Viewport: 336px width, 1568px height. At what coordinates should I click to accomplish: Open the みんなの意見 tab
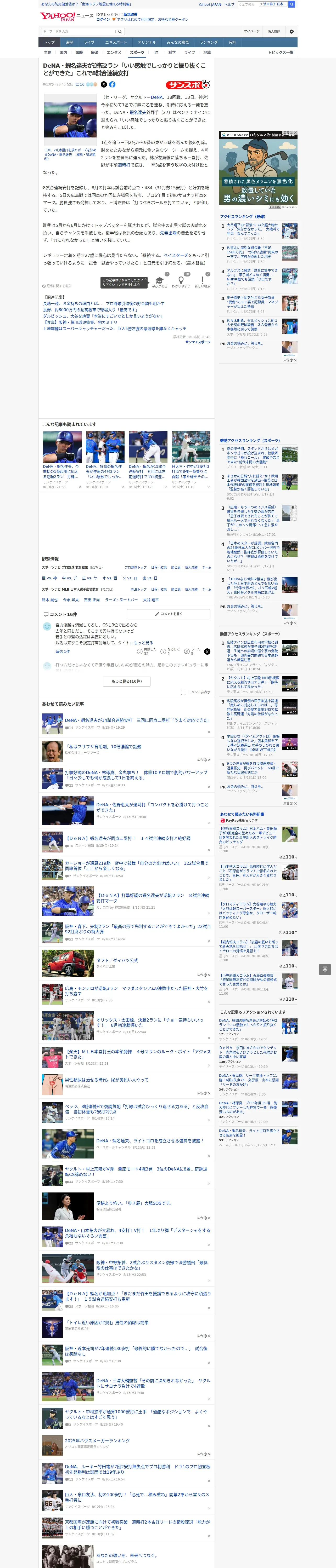click(177, 43)
